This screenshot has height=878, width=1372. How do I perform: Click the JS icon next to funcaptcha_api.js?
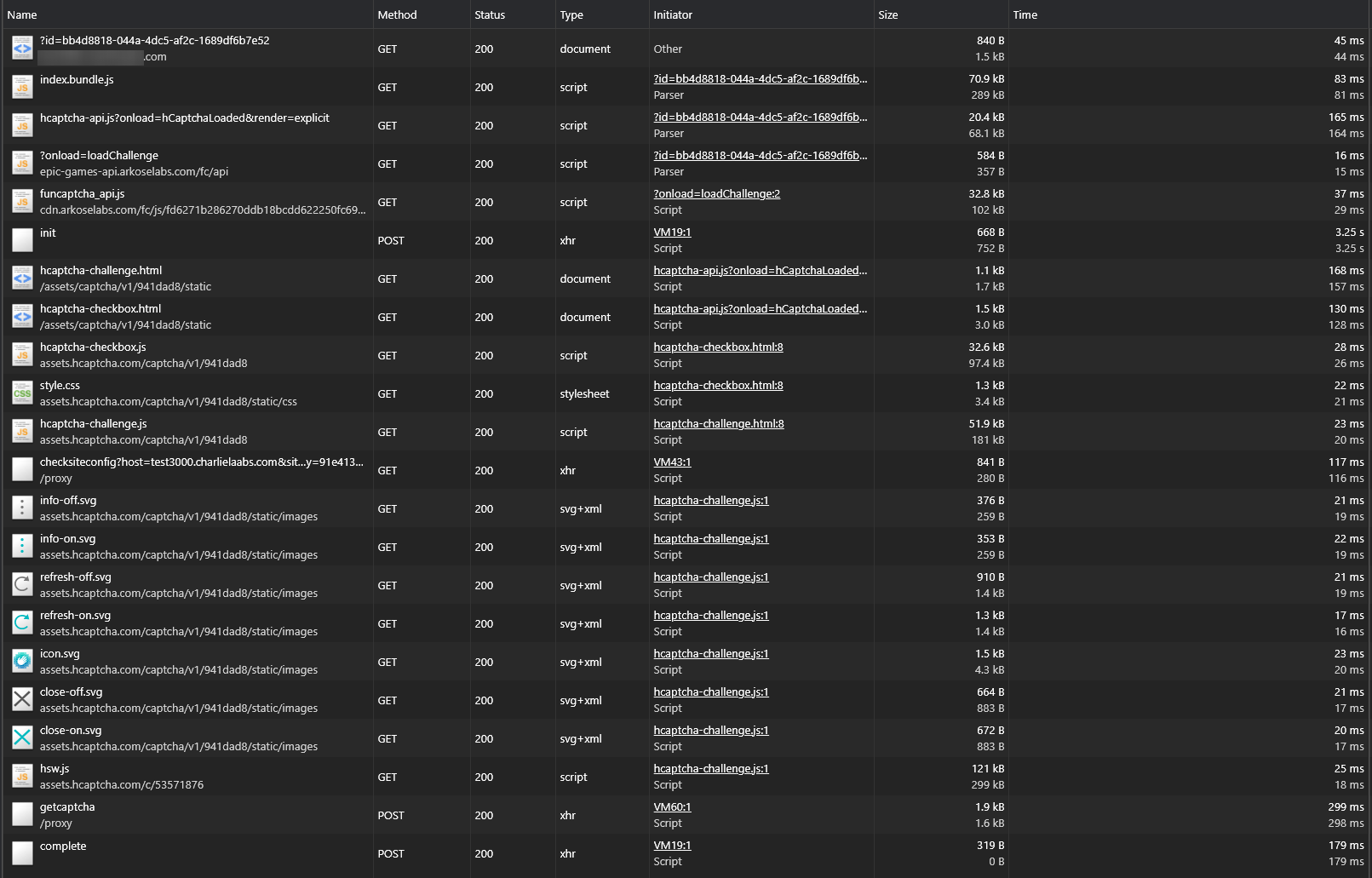pyautogui.click(x=22, y=201)
